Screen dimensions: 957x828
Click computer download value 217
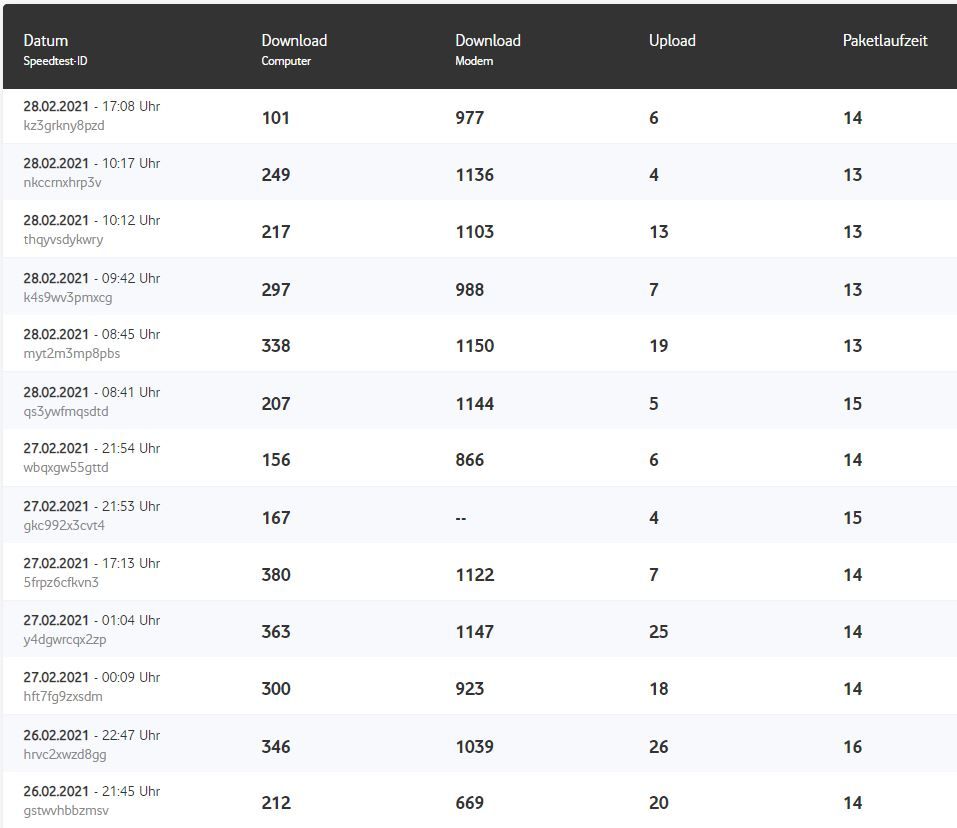[276, 232]
